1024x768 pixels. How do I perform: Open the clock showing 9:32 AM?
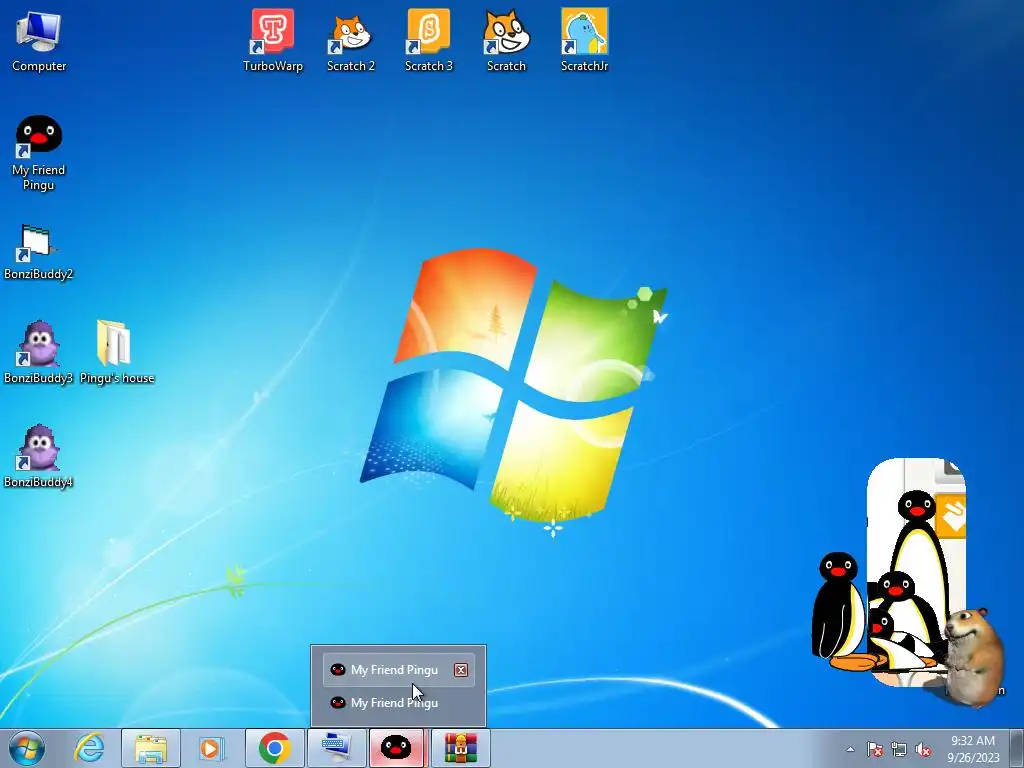[973, 749]
